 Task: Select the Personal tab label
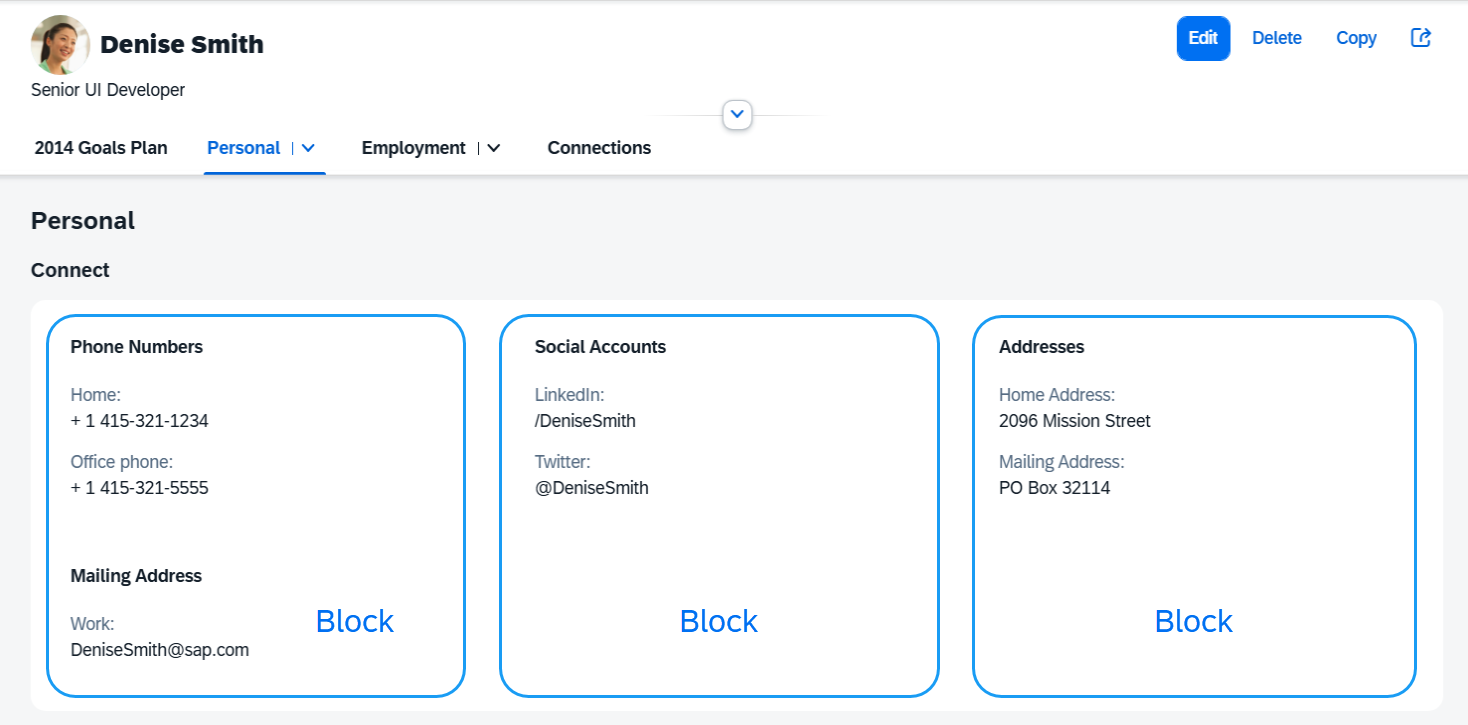pyautogui.click(x=243, y=148)
